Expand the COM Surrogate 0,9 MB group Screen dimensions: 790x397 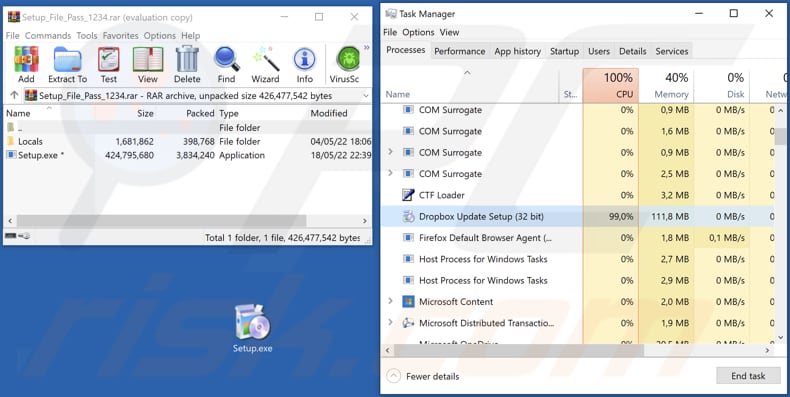click(x=390, y=152)
